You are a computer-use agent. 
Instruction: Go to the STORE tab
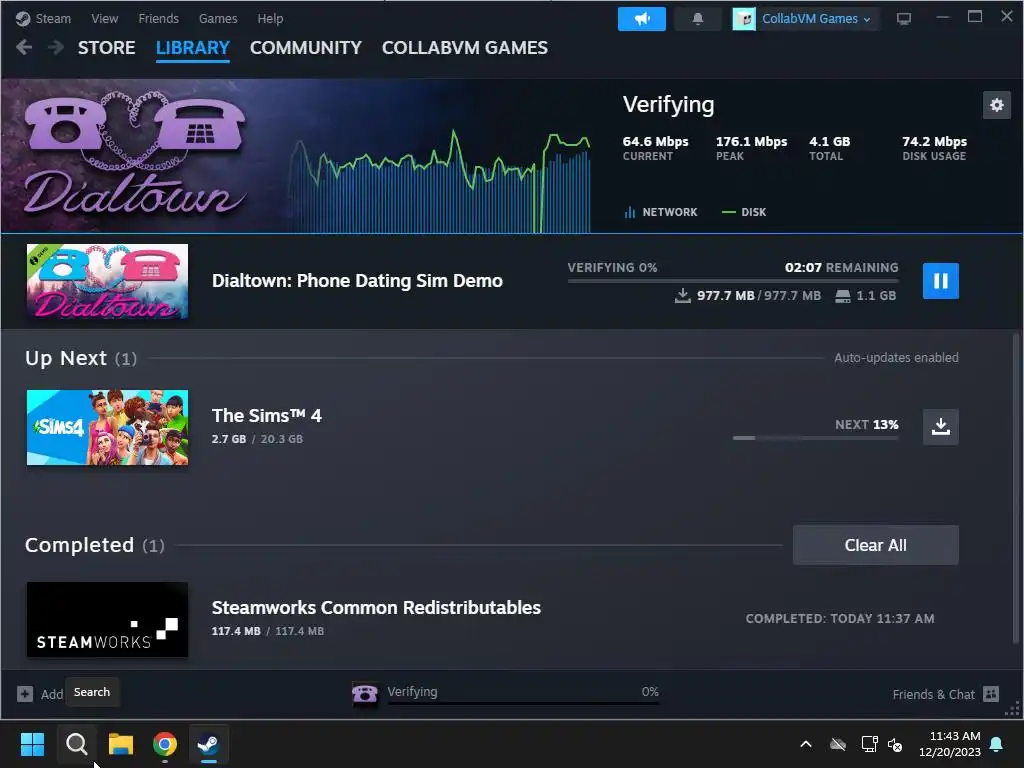(106, 48)
